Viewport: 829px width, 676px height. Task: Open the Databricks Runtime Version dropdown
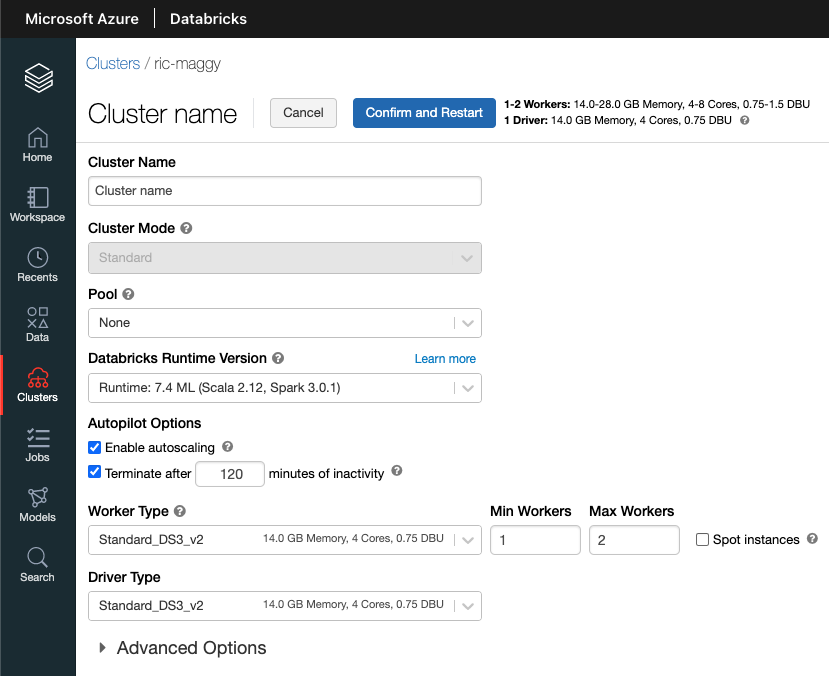(x=284, y=387)
